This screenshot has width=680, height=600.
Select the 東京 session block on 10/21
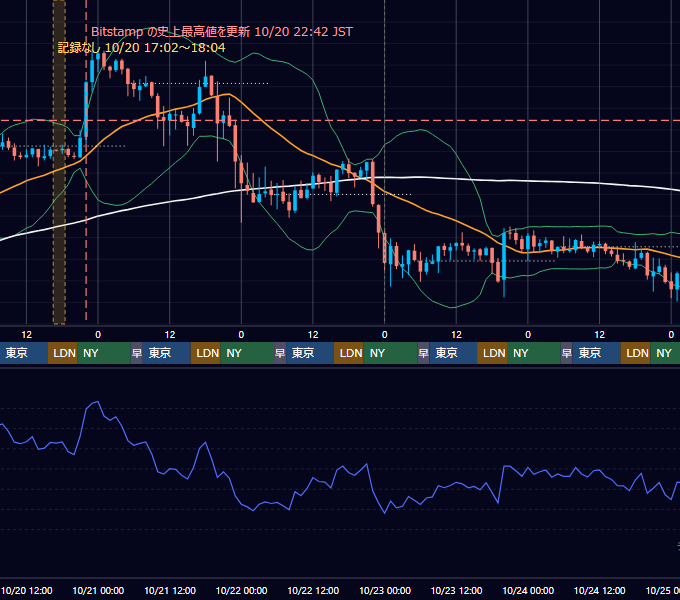(x=167, y=353)
